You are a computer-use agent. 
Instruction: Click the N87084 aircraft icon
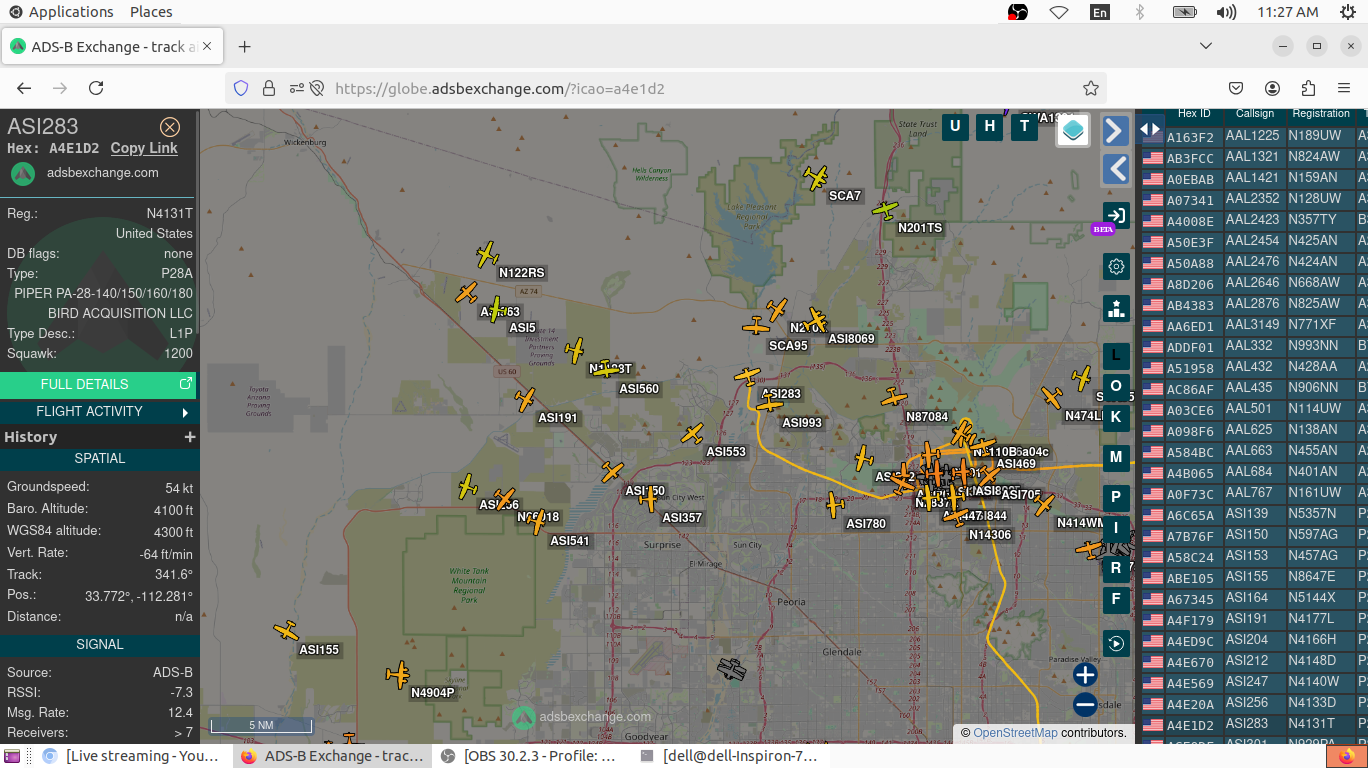click(x=894, y=398)
